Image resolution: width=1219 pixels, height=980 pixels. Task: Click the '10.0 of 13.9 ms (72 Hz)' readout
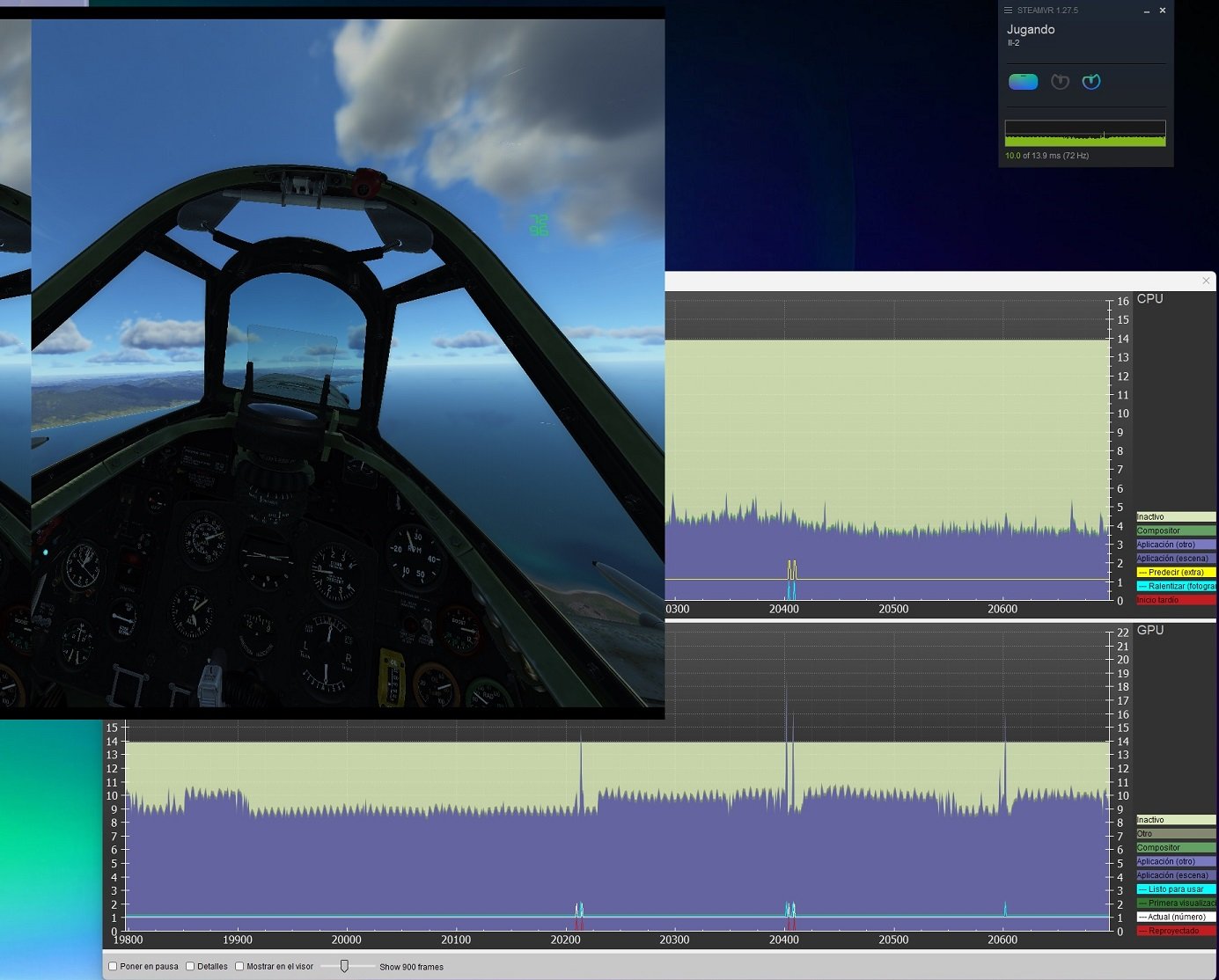1047,156
